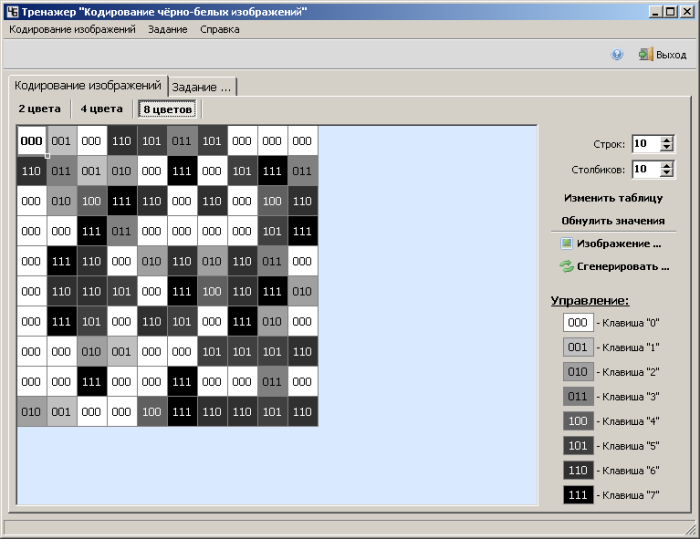Decrease the Столбиков value with down arrow
This screenshot has height=539, width=700.
pyautogui.click(x=667, y=174)
